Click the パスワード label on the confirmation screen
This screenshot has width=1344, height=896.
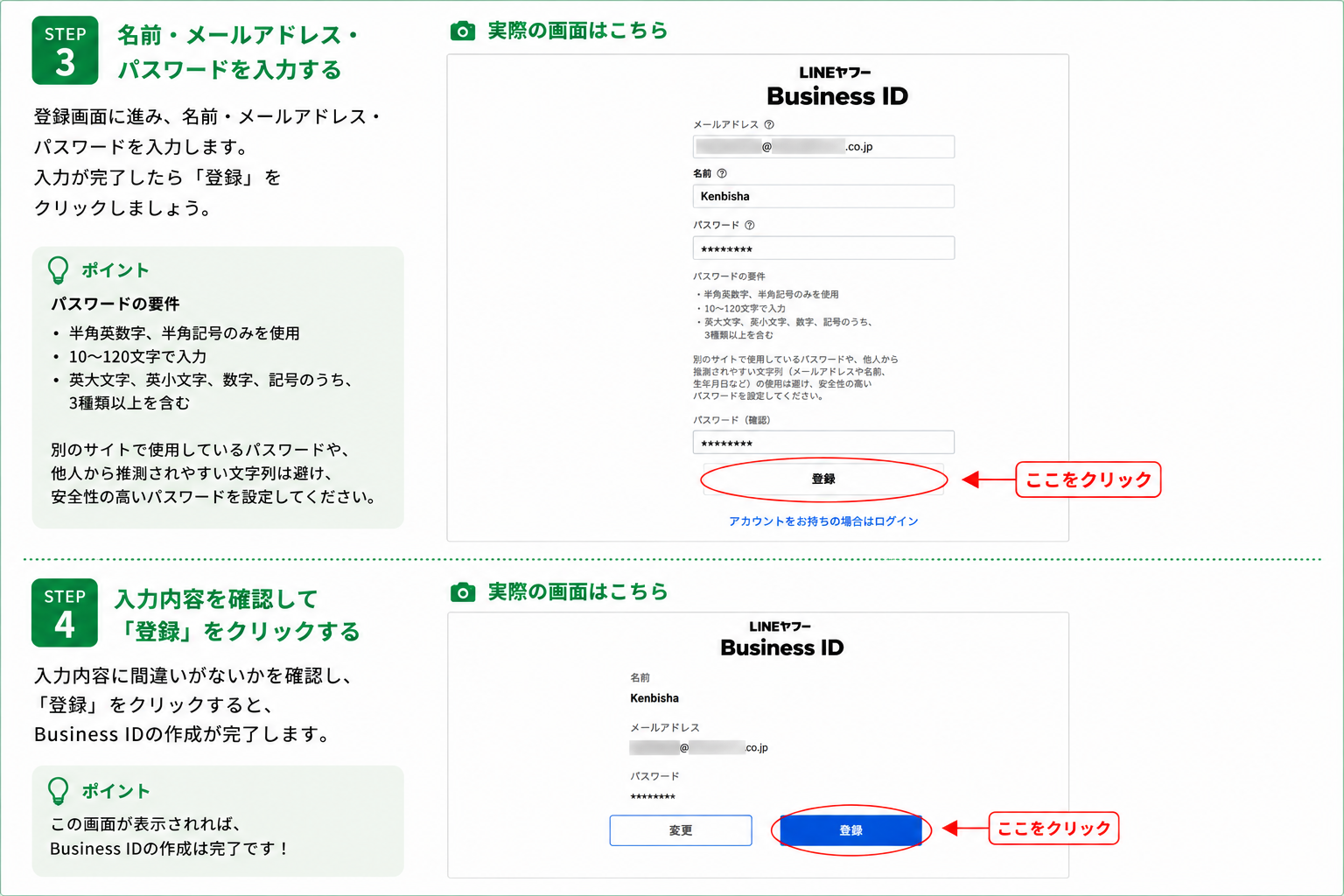pos(654,776)
